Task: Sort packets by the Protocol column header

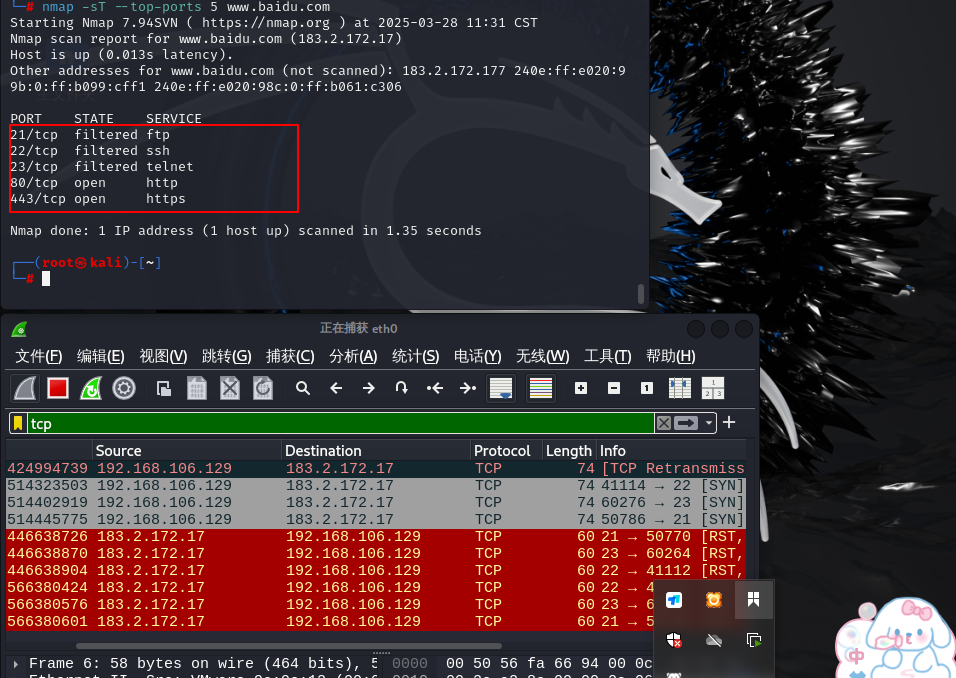Action: coord(506,451)
